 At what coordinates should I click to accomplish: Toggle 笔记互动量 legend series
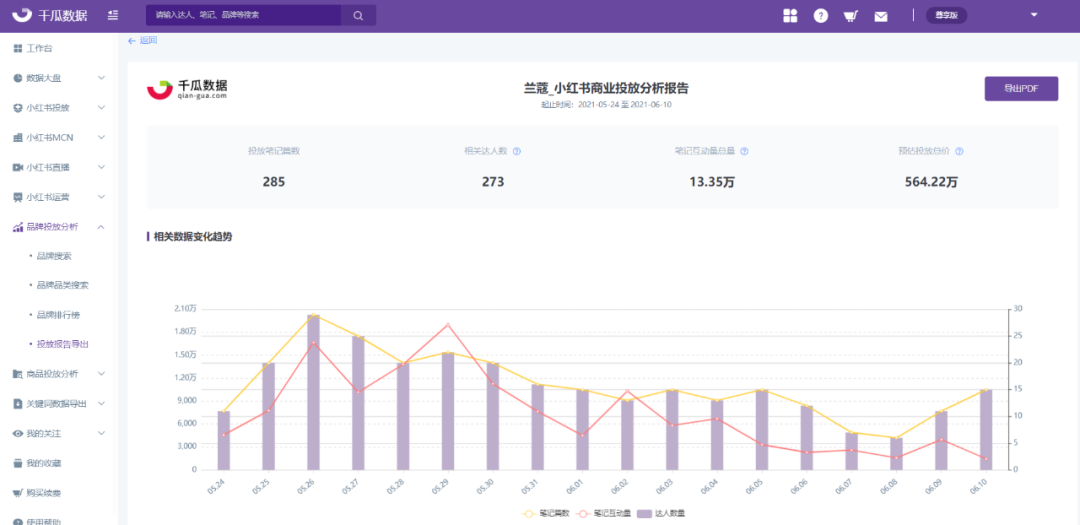(x=603, y=513)
